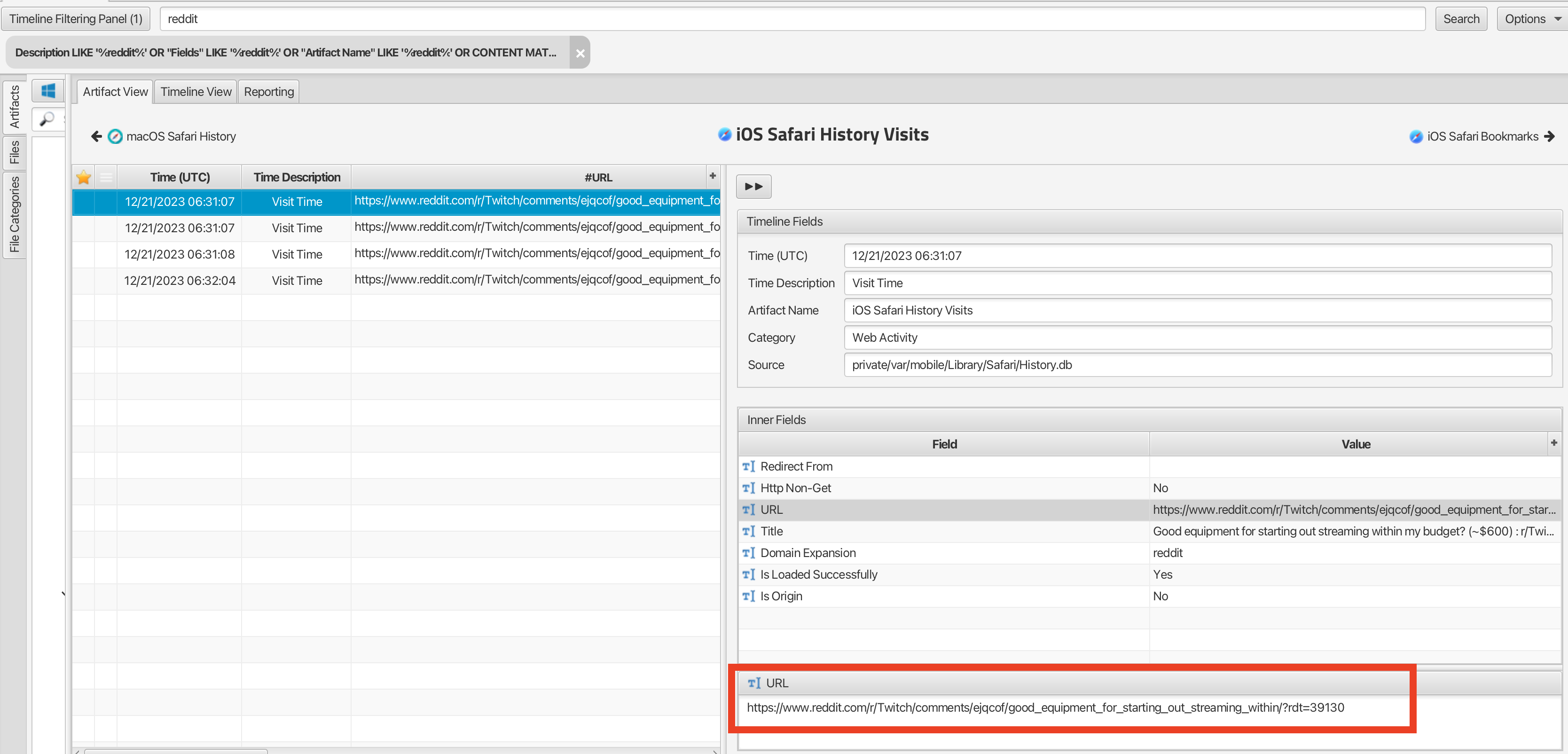1568x754 pixels.
Task: Click text-type icon next to Http Non-Get
Action: click(748, 488)
